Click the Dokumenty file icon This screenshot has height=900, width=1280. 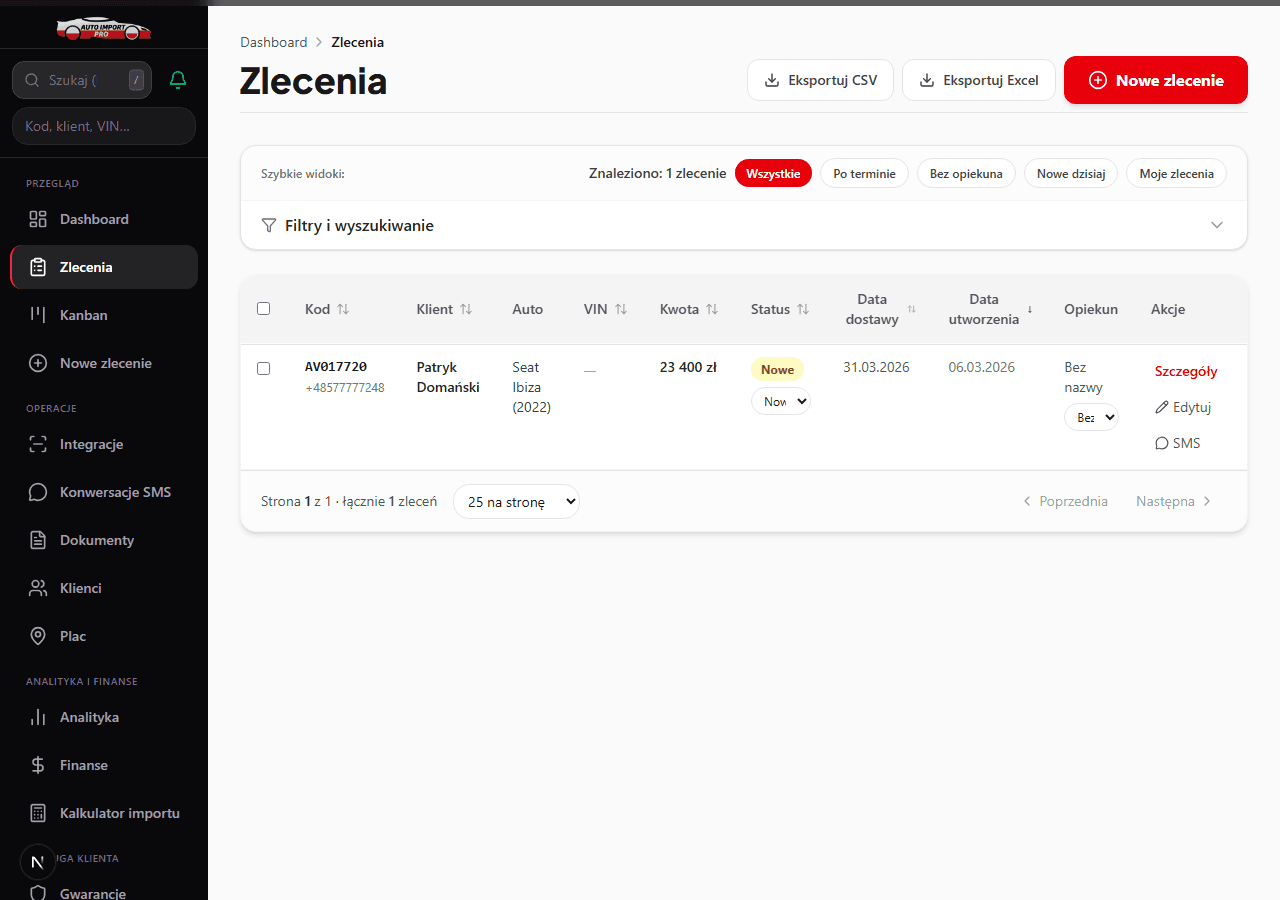(38, 540)
